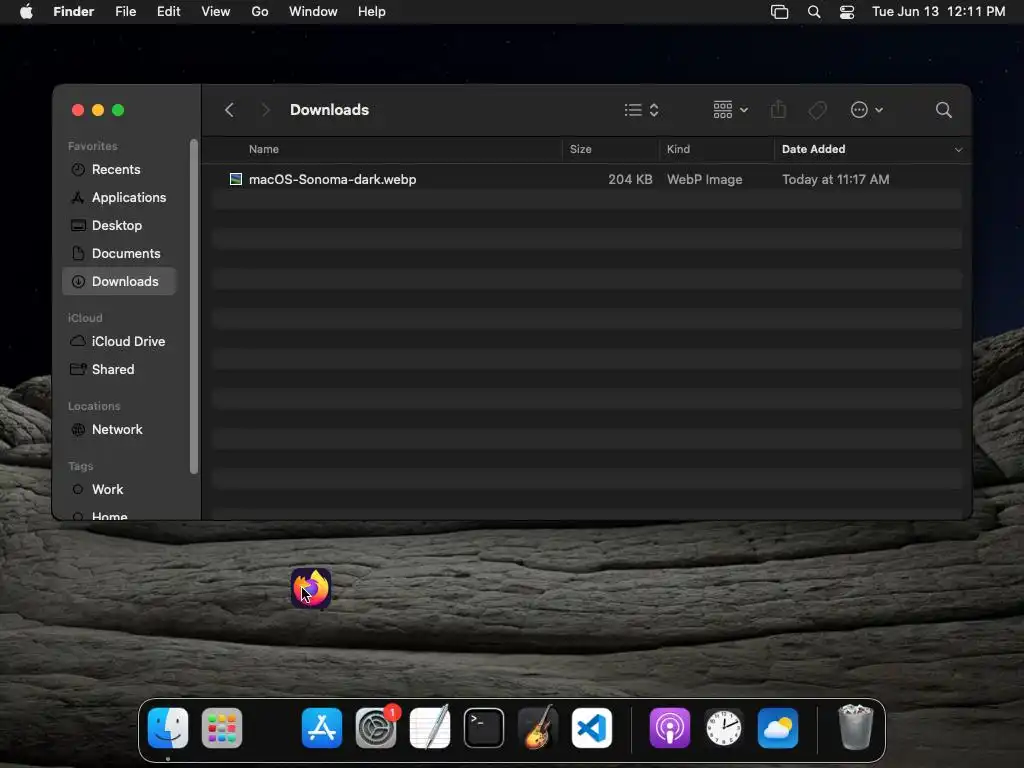
Task: Open the View menu
Action: point(216,12)
